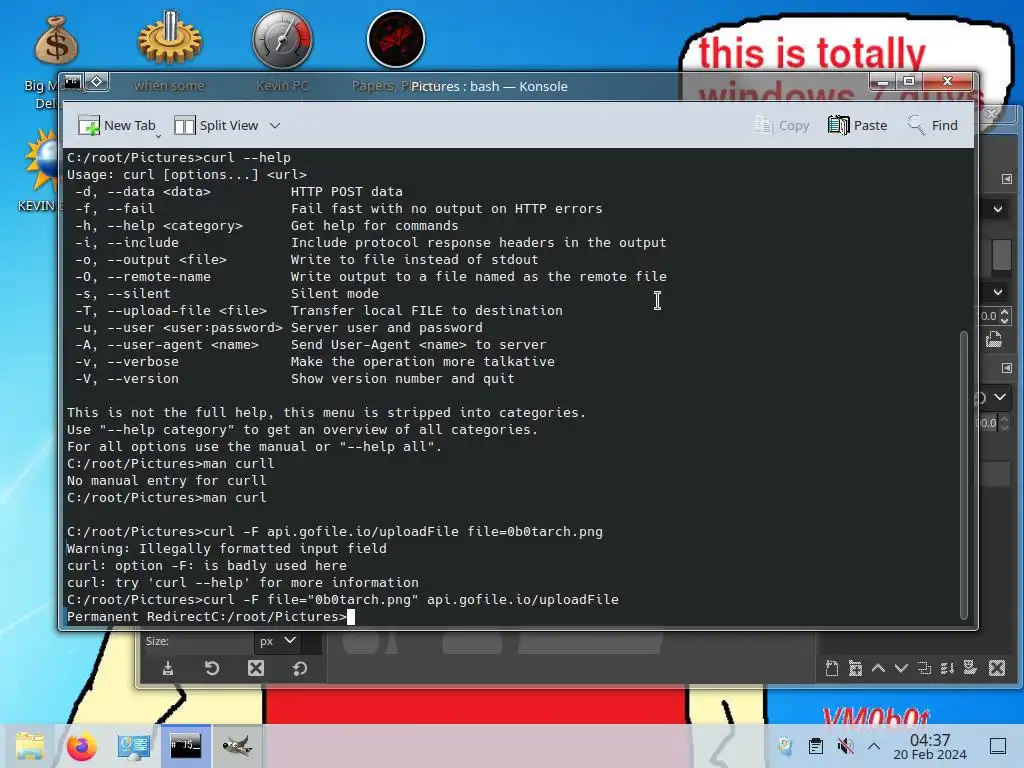Screen dimensions: 1024x768
Task: Launch Firefox from the taskbar
Action: pyautogui.click(x=81, y=746)
